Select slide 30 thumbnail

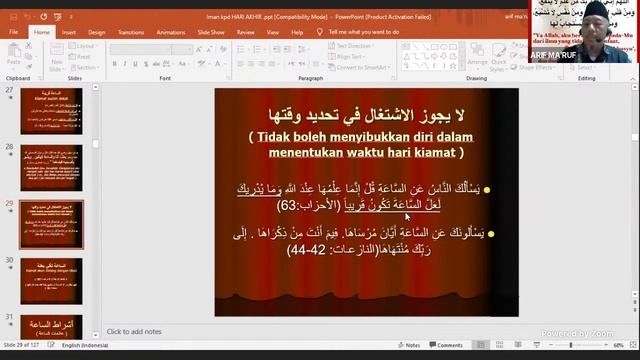tap(51, 281)
